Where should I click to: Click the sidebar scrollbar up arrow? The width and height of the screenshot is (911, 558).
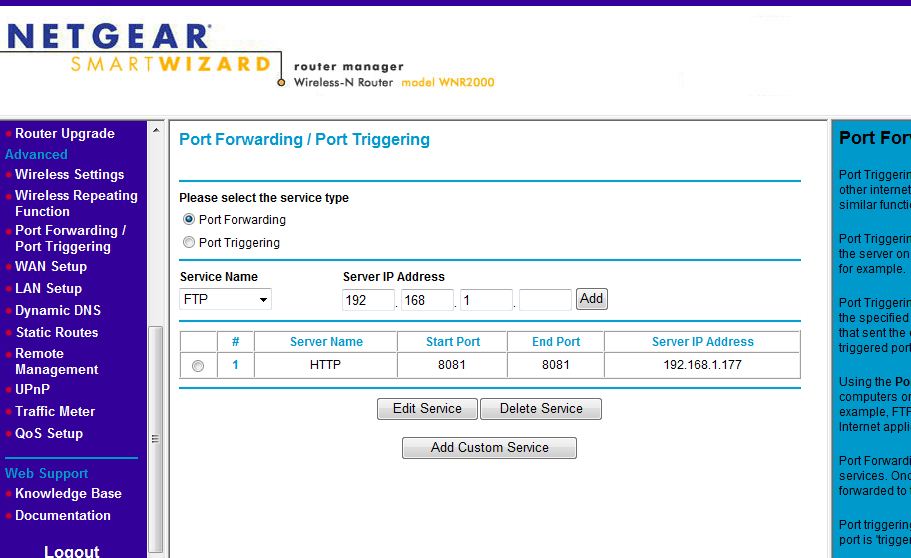(156, 130)
